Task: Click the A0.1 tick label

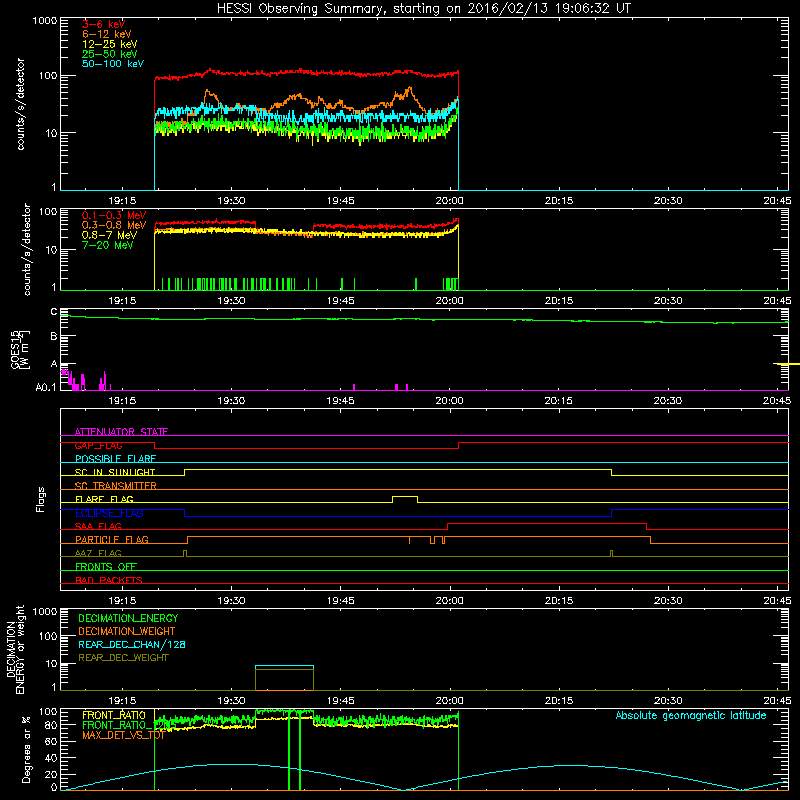Action: [x=46, y=387]
